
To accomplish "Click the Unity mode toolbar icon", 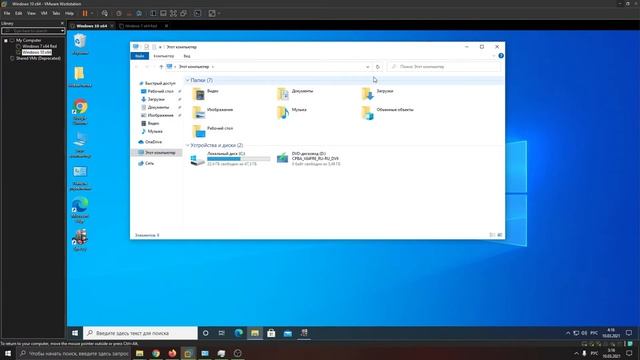I will click(184, 13).
